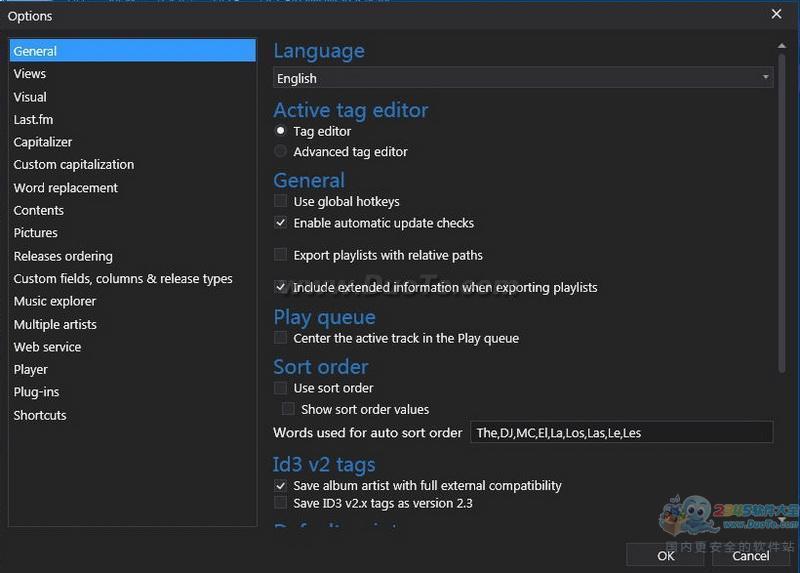This screenshot has height=573, width=800.
Task: Select Multiple artists category
Action: pyautogui.click(x=133, y=325)
